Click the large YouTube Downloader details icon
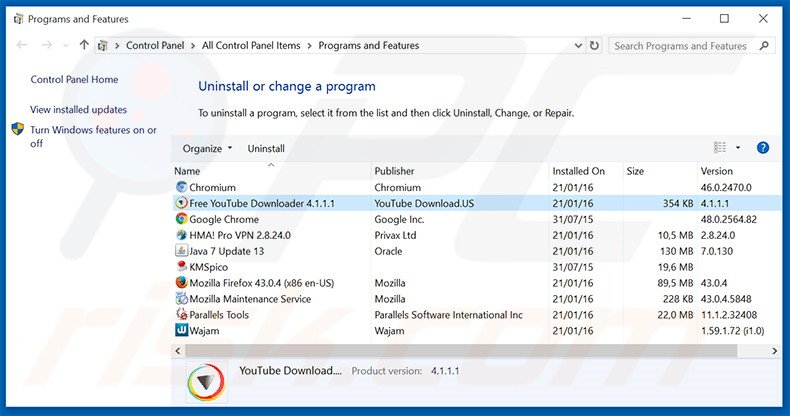This screenshot has height=416, width=790. (x=206, y=383)
